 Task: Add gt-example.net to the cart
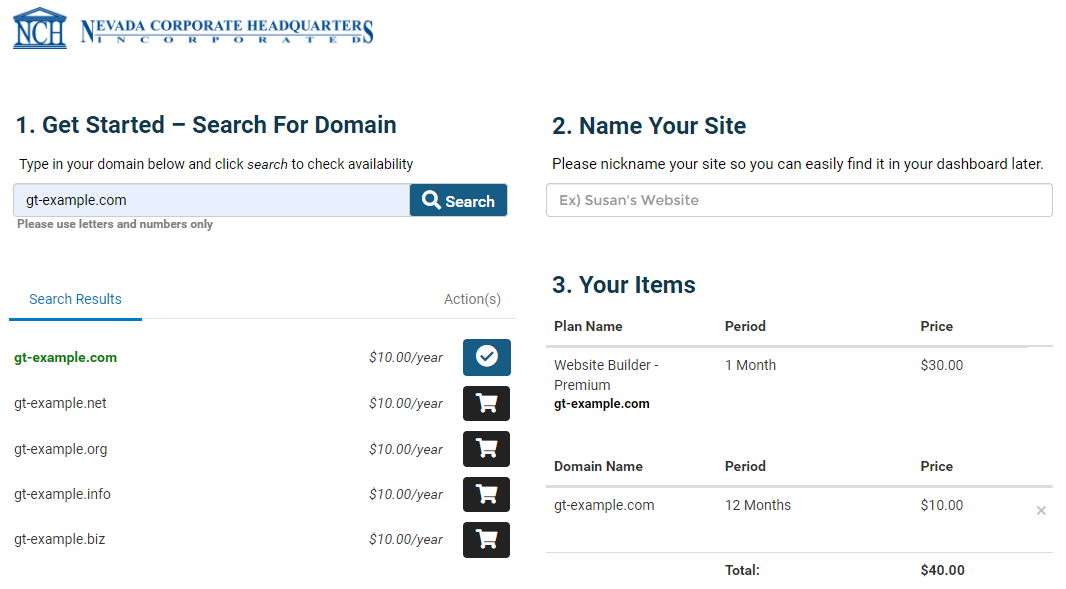(x=486, y=403)
